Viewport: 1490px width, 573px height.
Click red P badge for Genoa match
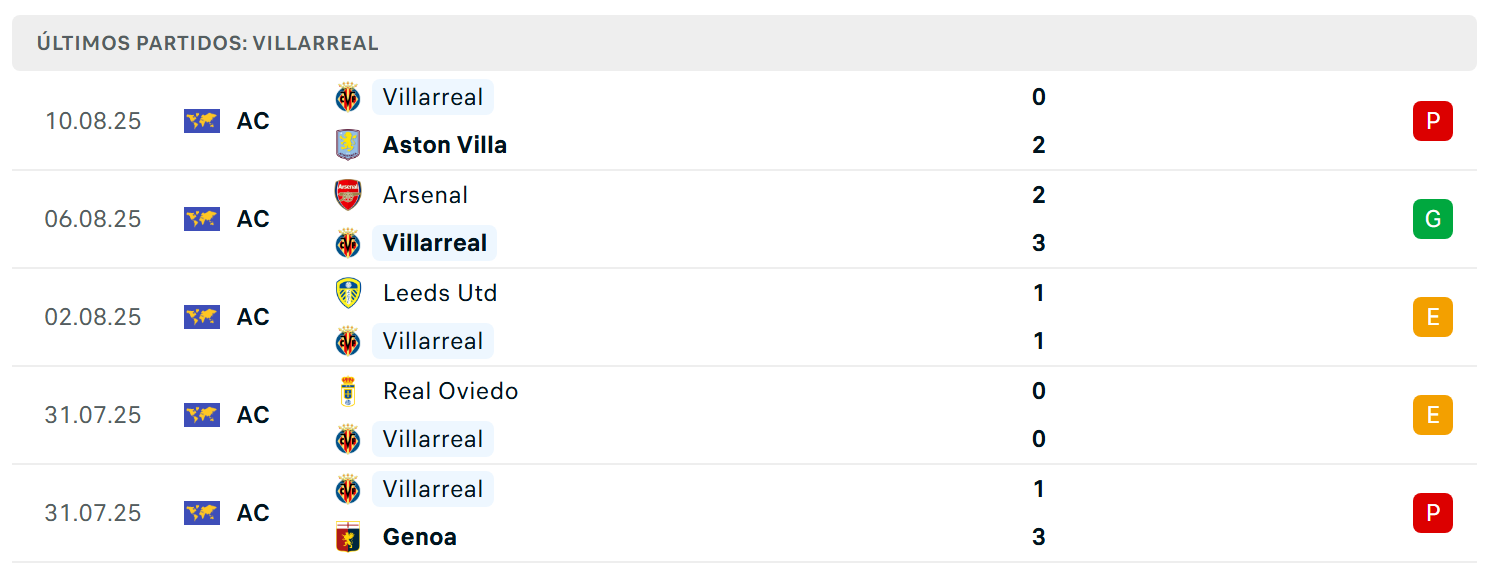[x=1432, y=513]
